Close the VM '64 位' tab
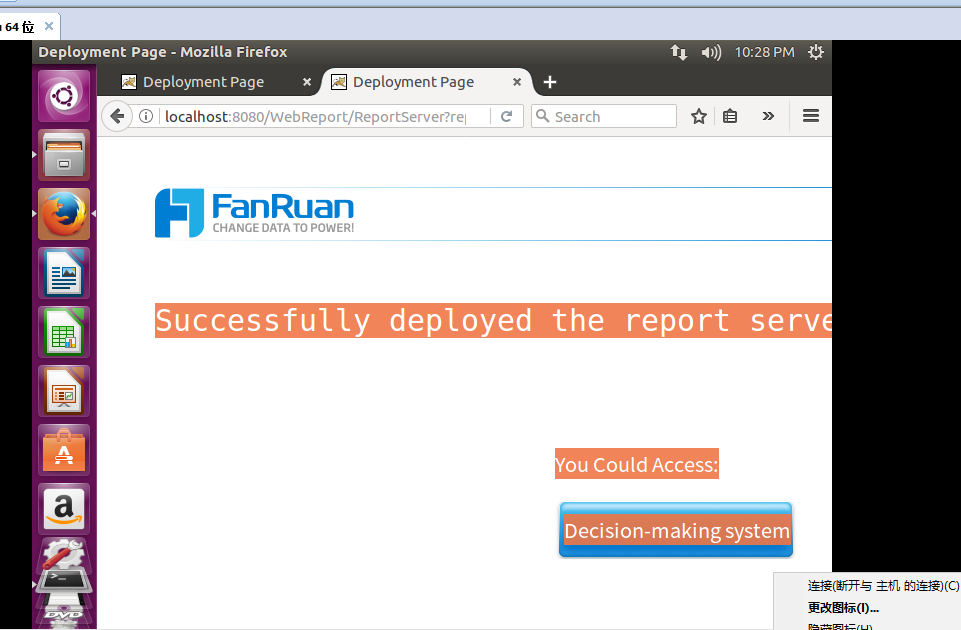 [49, 26]
